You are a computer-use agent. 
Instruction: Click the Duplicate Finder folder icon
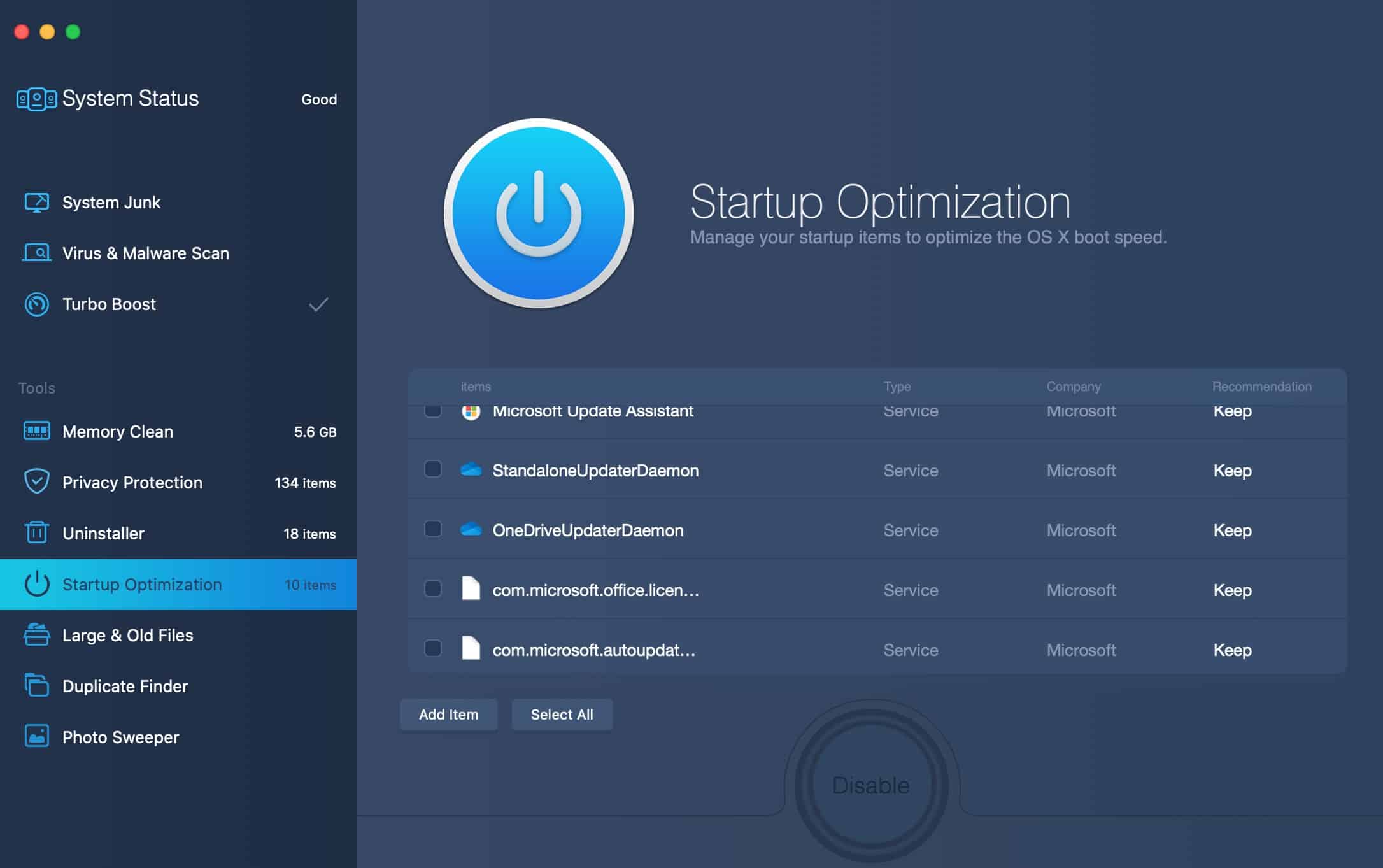(38, 686)
